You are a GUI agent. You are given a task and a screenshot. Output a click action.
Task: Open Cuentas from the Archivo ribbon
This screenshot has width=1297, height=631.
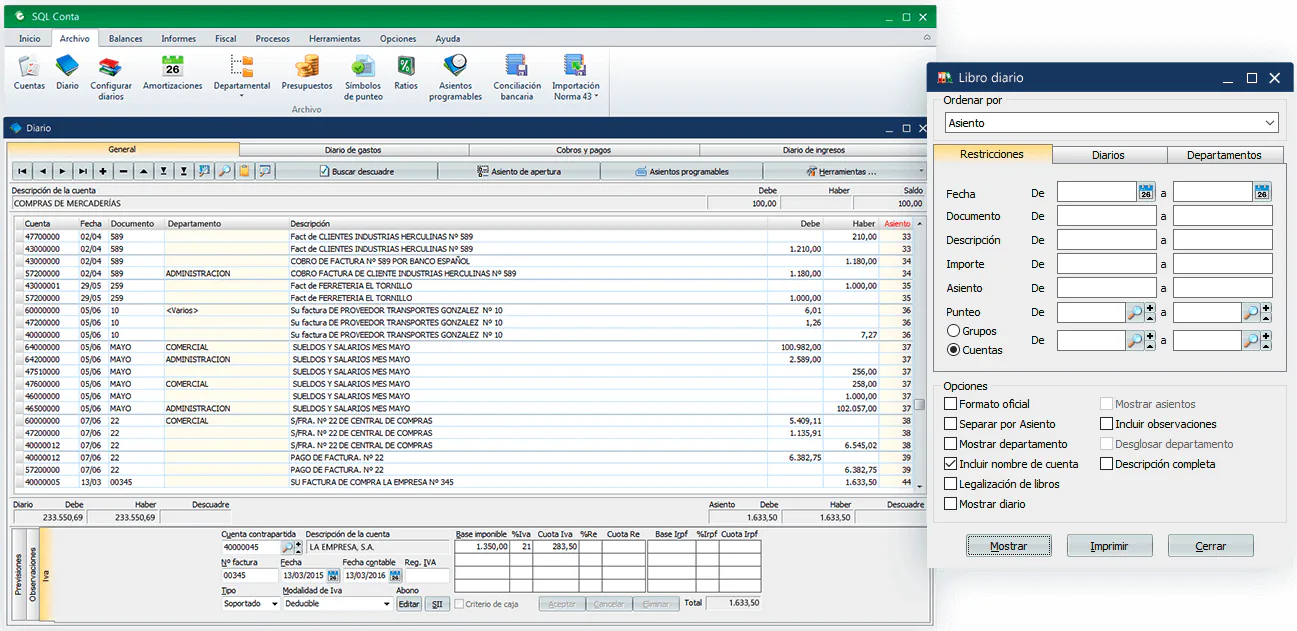click(29, 73)
